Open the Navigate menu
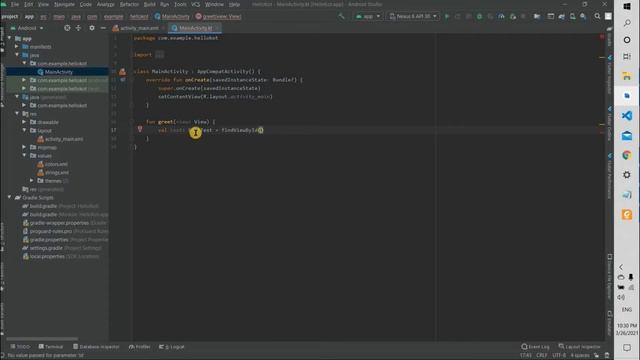 [x=64, y=4]
